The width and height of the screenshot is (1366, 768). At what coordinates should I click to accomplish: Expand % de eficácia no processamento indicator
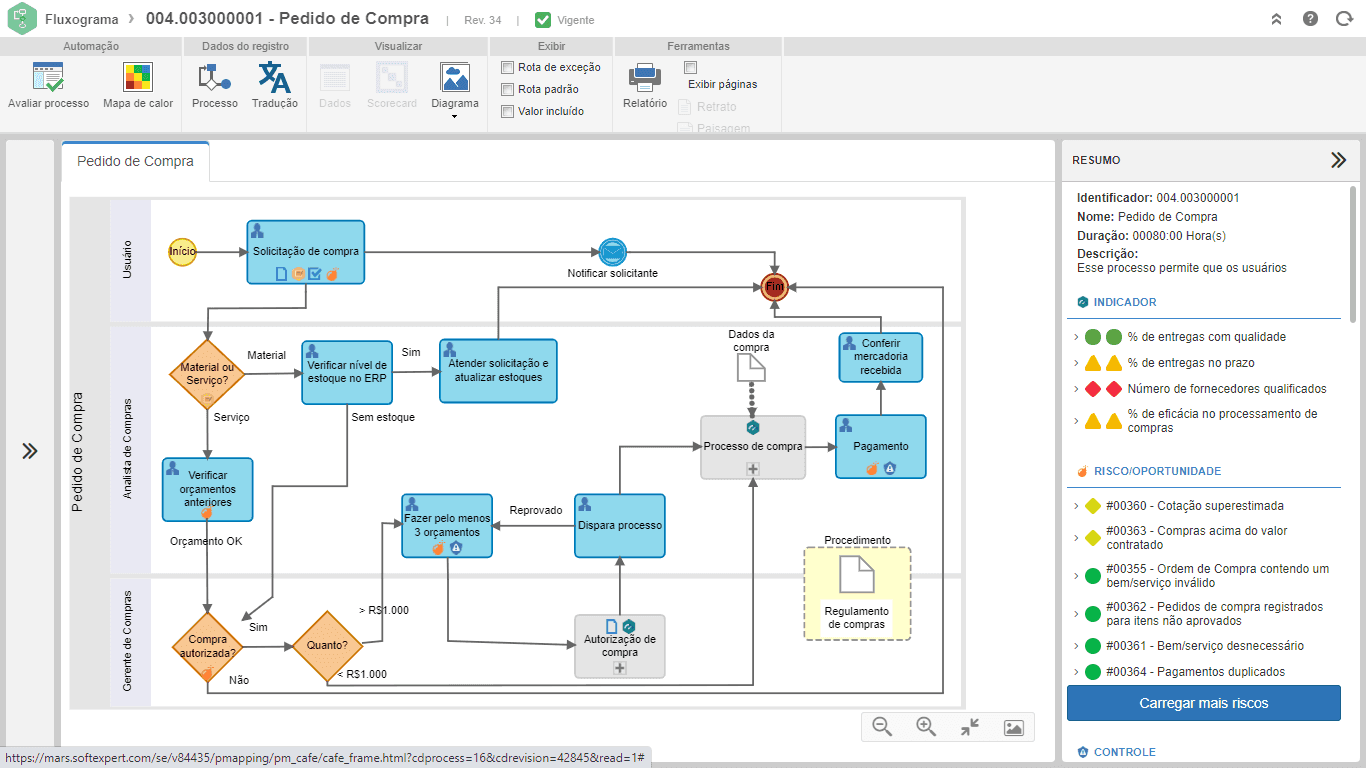pos(1076,421)
